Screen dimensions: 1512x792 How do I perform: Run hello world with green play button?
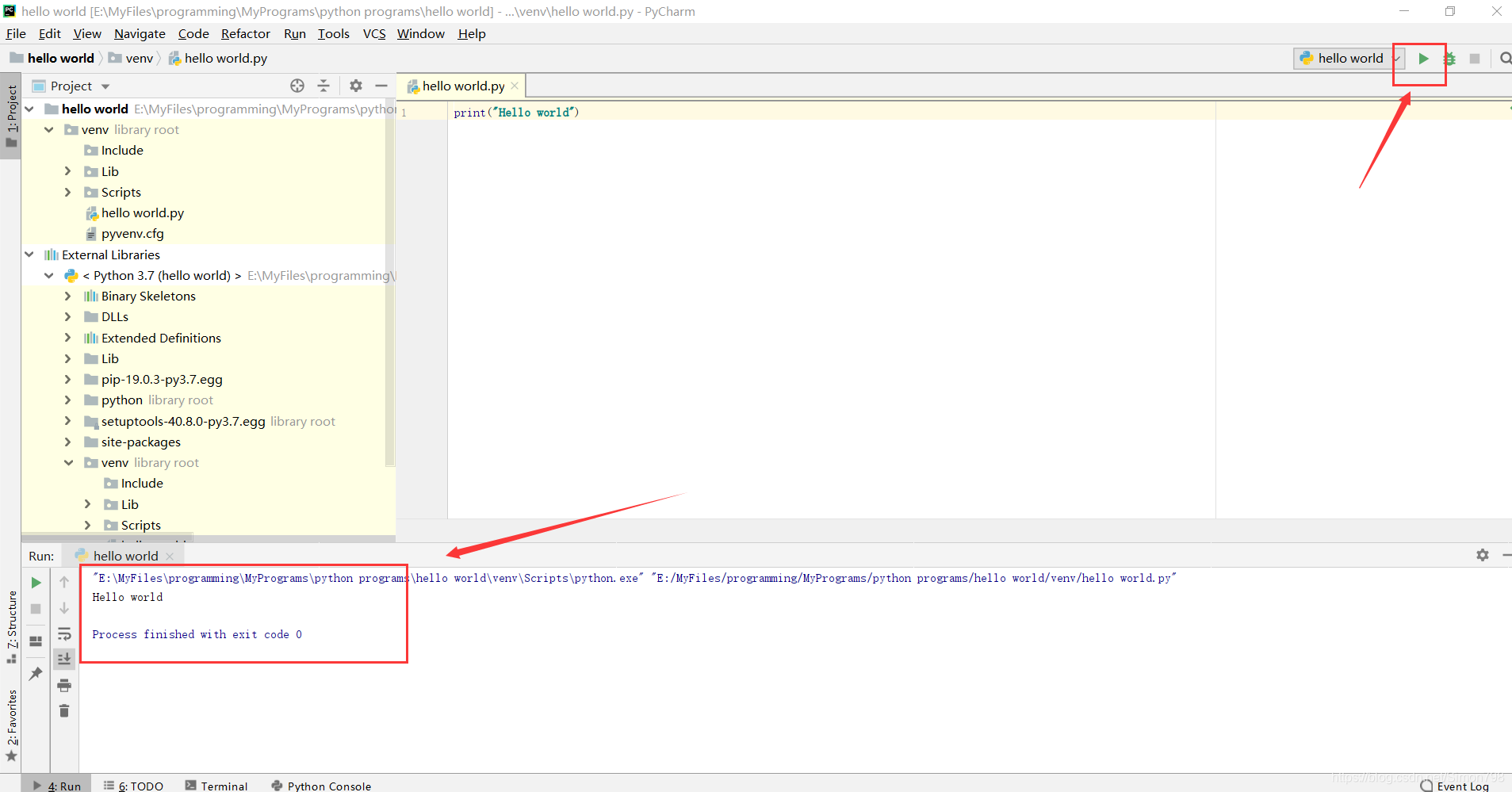[1423, 58]
